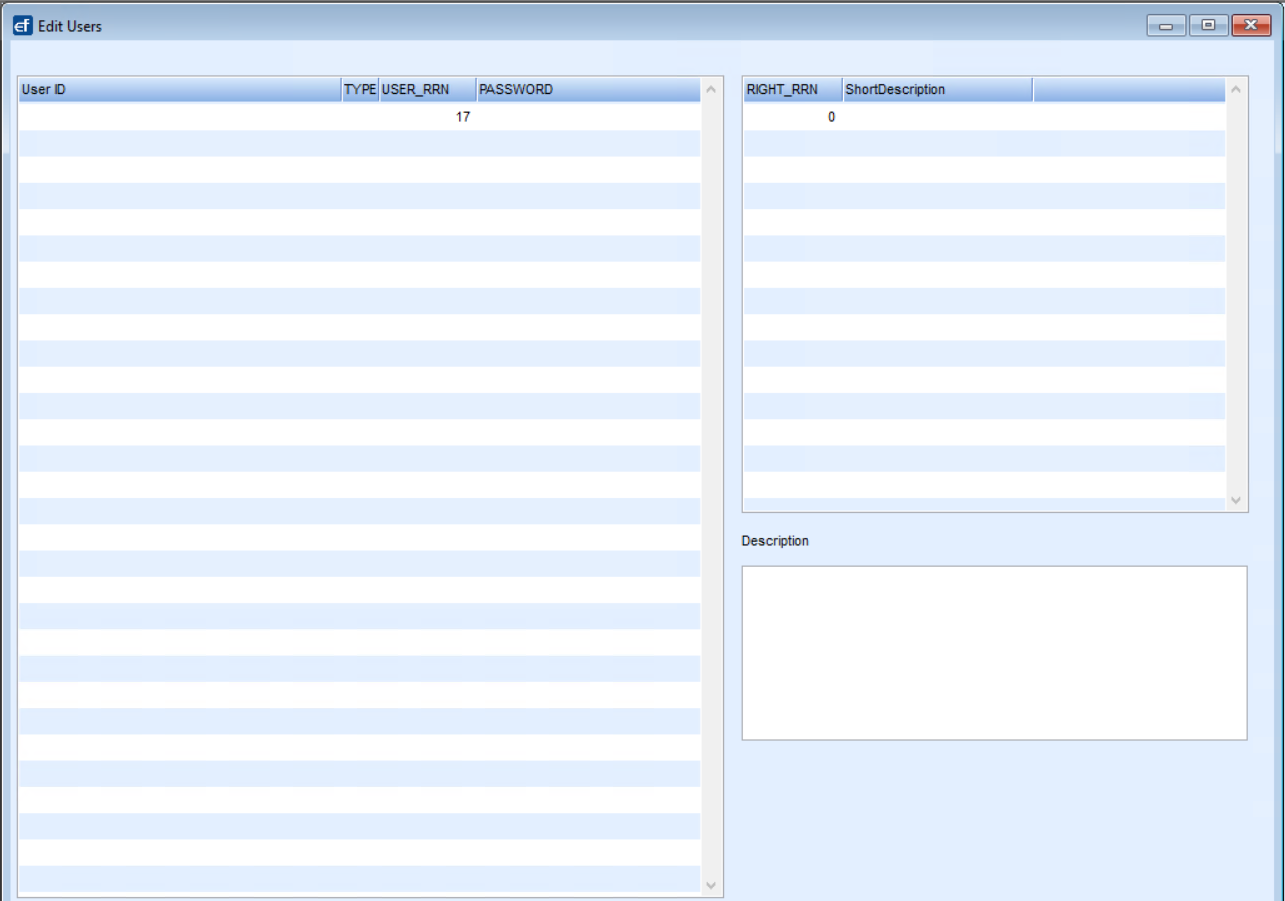This screenshot has width=1285, height=901.
Task: Click users grid scrollbar down arrow
Action: pyautogui.click(x=711, y=885)
